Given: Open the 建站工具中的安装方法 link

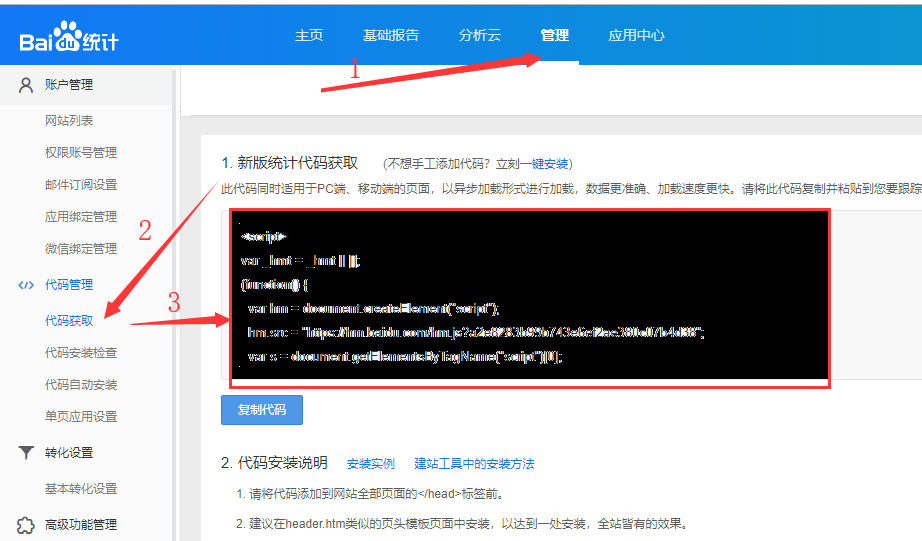Looking at the screenshot, I should (x=474, y=464).
